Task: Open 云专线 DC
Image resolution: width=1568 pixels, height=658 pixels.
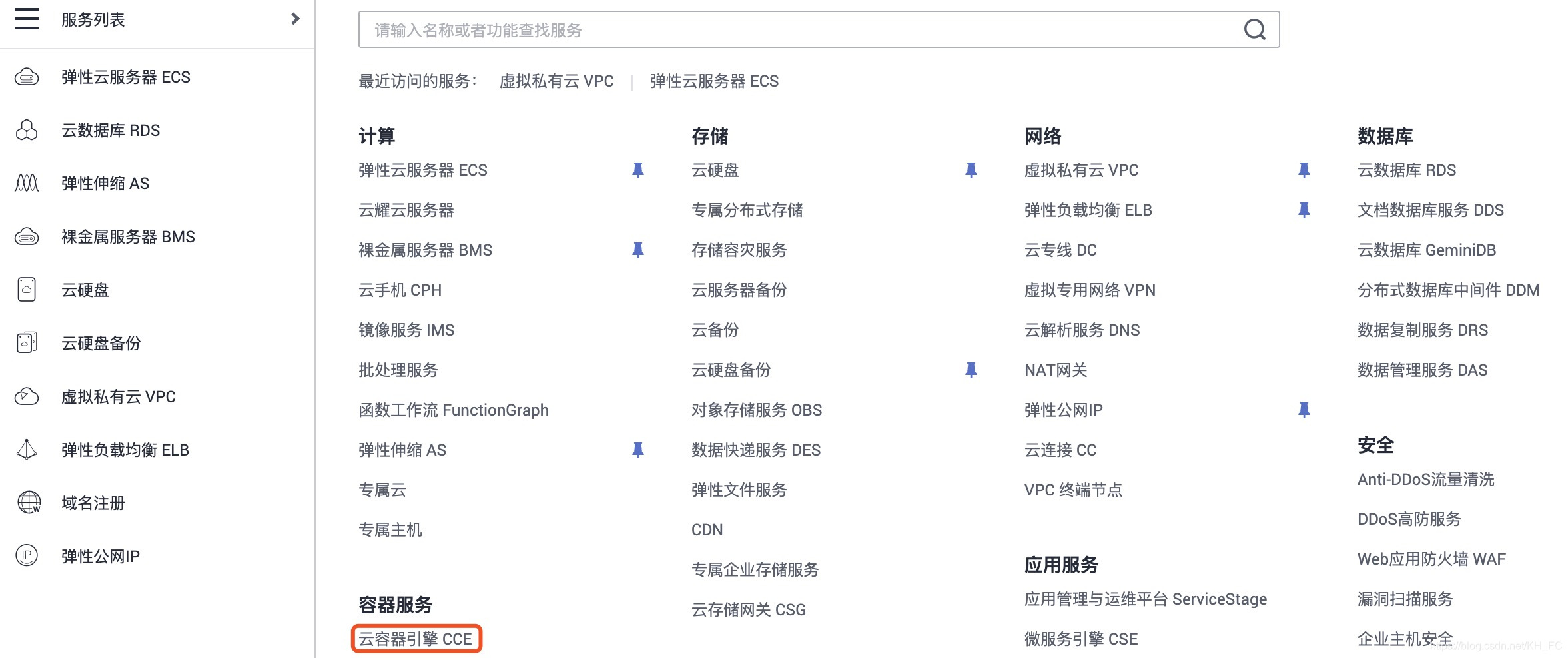Action: 1060,250
